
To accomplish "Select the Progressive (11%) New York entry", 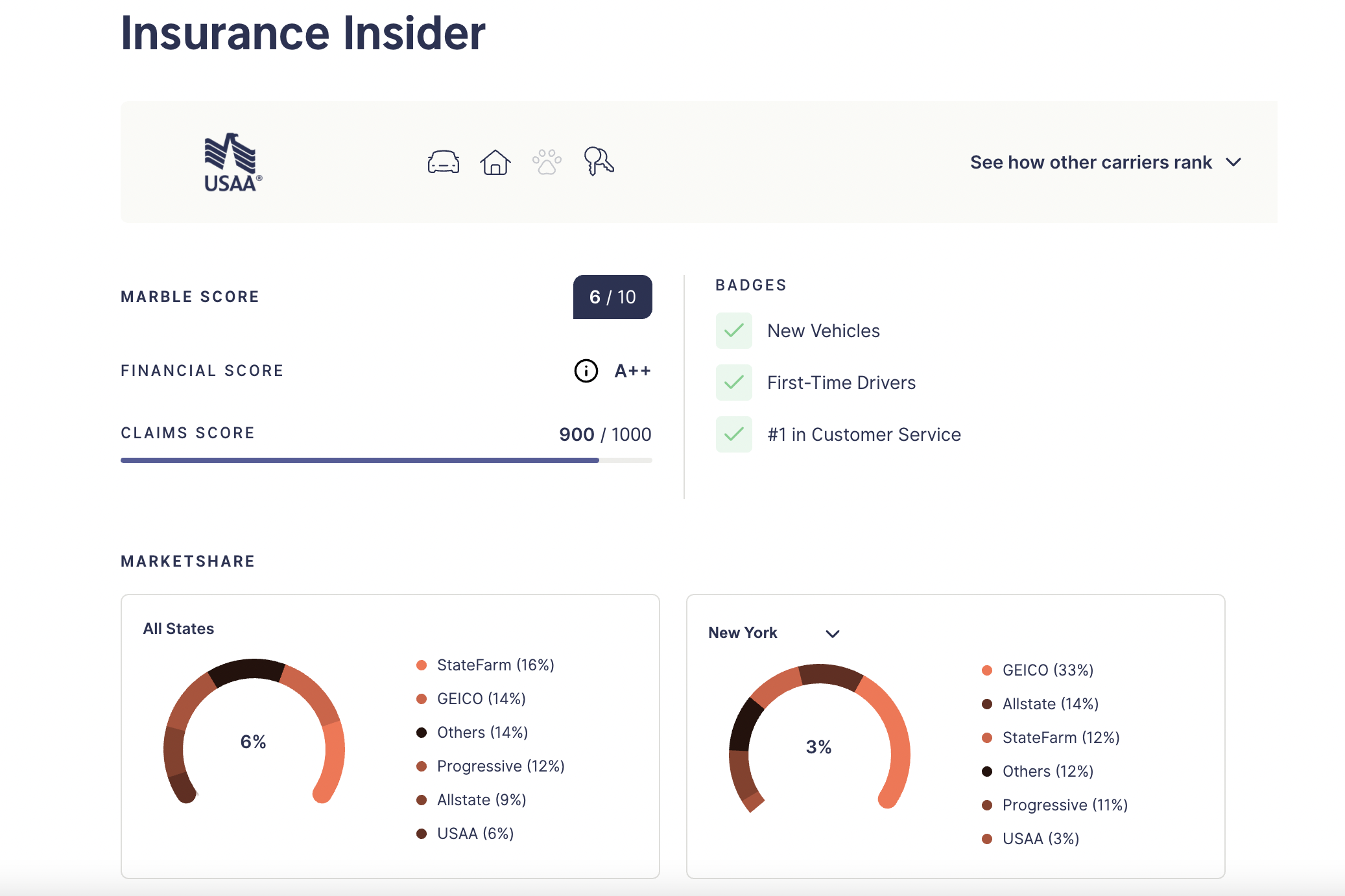I will coord(1055,805).
